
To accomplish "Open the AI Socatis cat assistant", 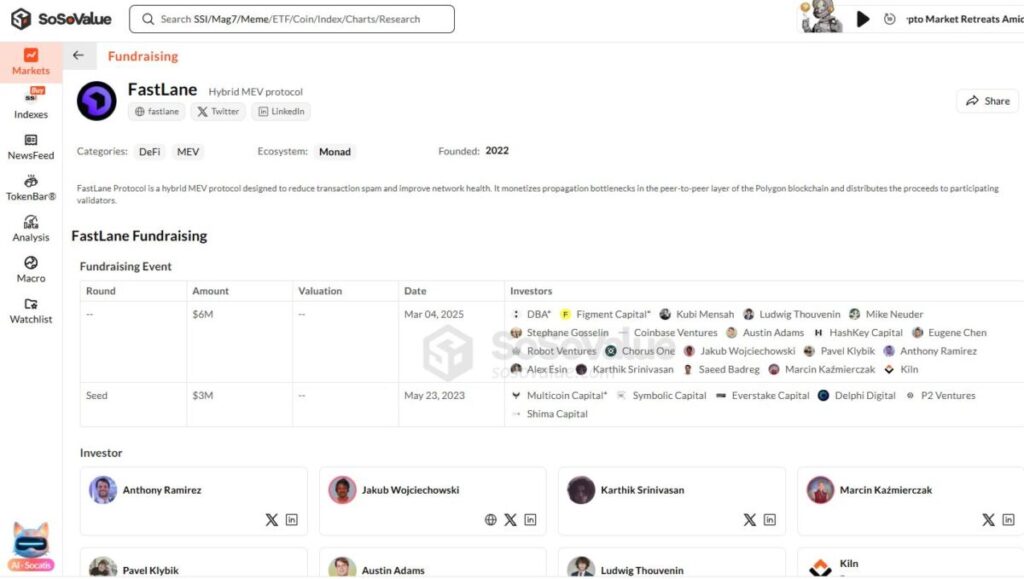I will click(x=31, y=547).
